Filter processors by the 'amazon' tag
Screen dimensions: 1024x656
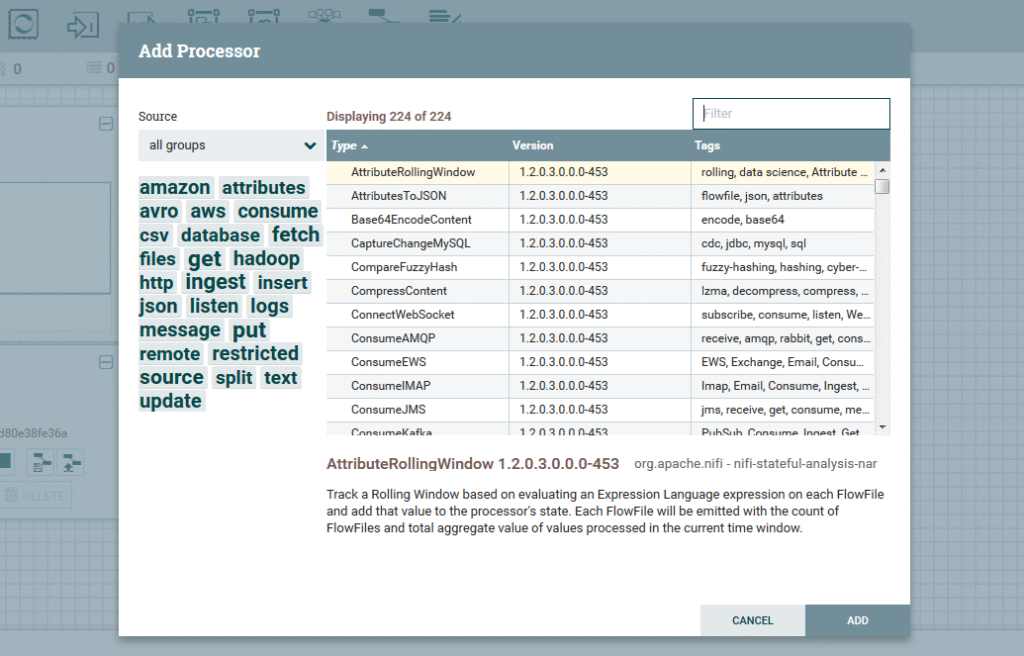[175, 188]
